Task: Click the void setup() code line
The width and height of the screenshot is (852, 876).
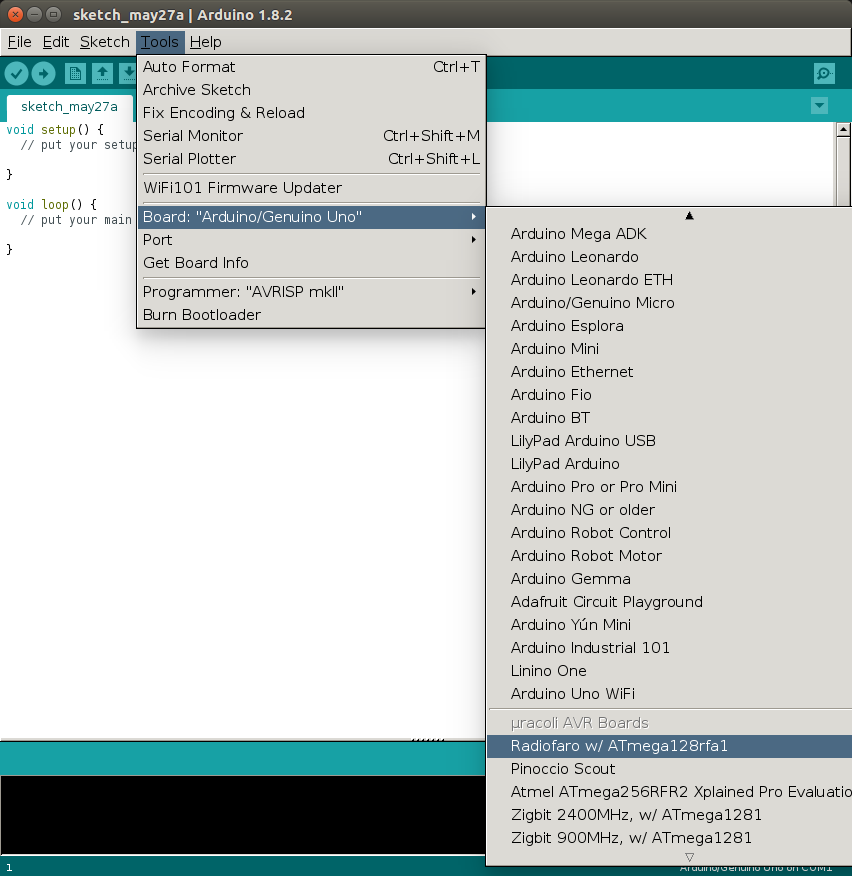Action: (55, 130)
